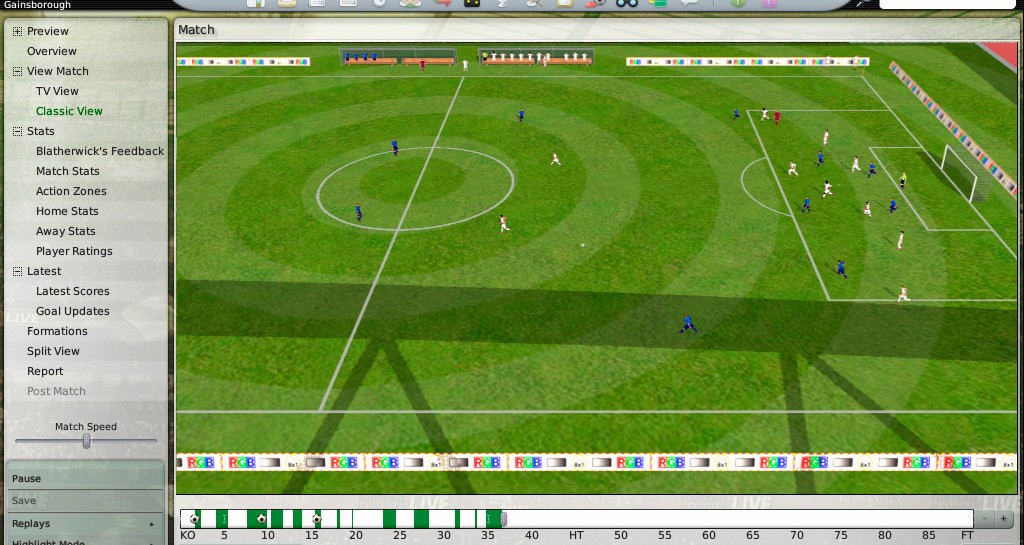
Task: Click the FT label on timeline
Action: [x=967, y=536]
